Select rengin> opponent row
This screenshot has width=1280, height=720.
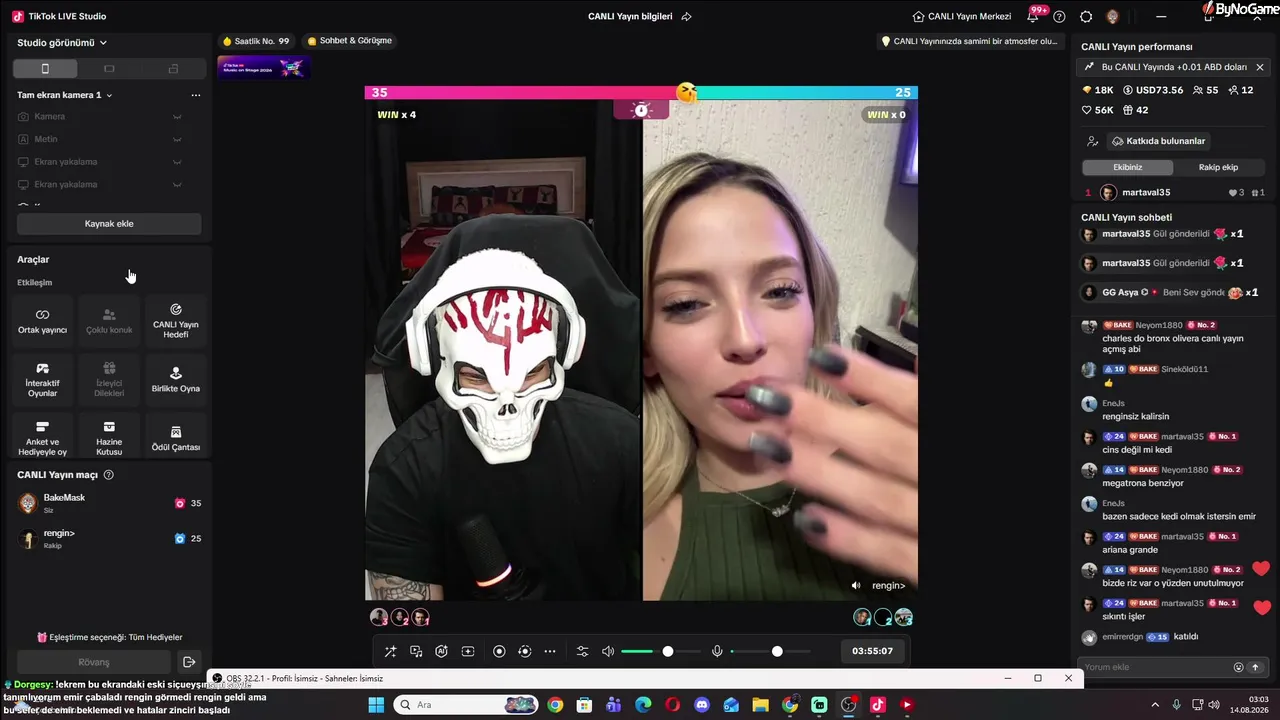click(109, 538)
